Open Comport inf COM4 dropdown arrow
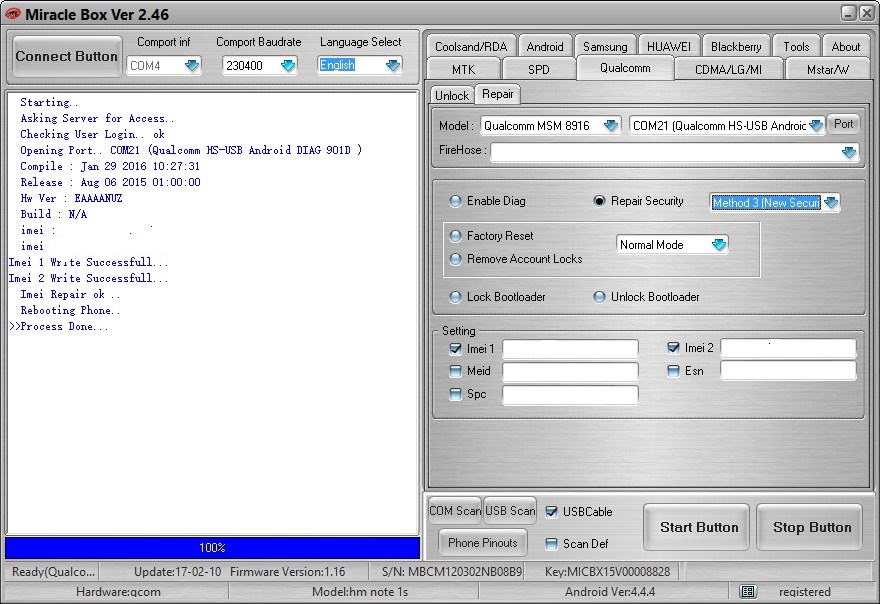The width and height of the screenshot is (880, 604). click(192, 66)
